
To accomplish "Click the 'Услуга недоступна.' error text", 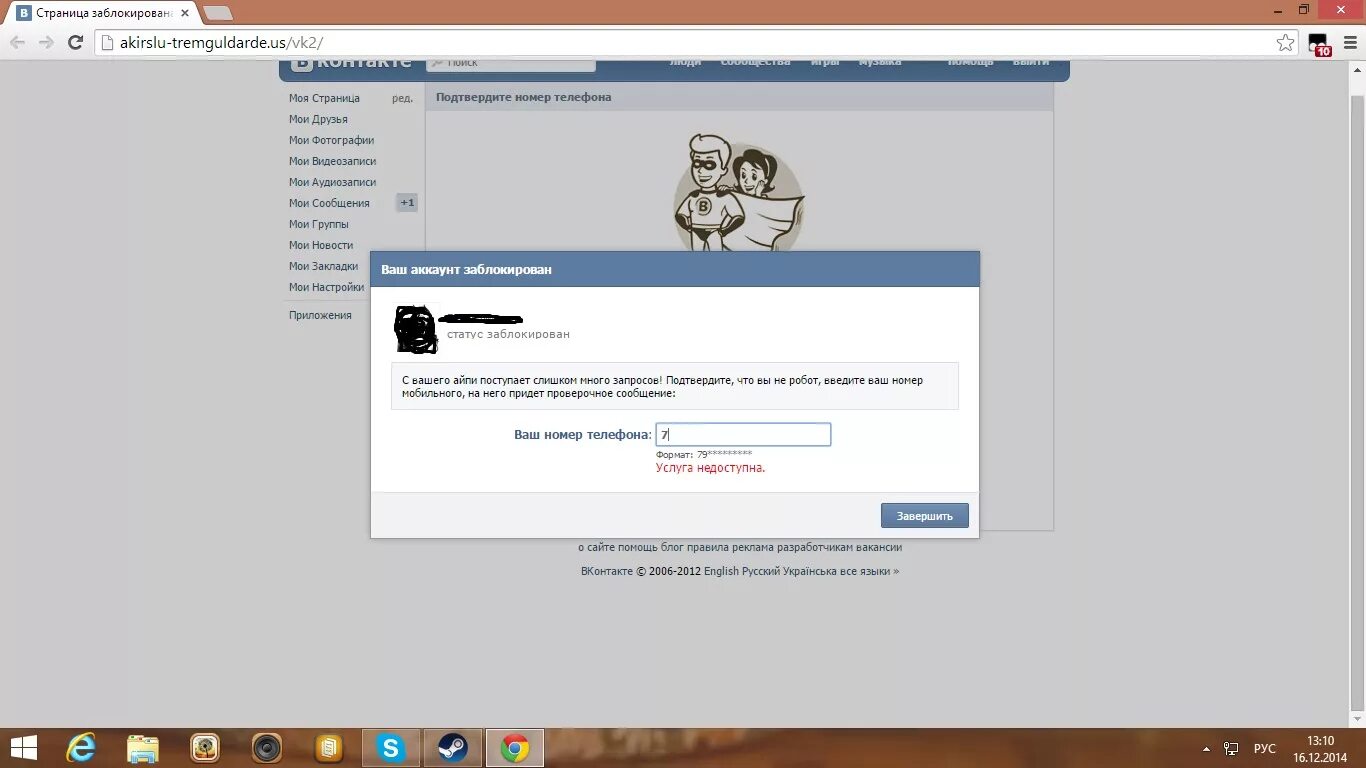I will [x=710, y=468].
